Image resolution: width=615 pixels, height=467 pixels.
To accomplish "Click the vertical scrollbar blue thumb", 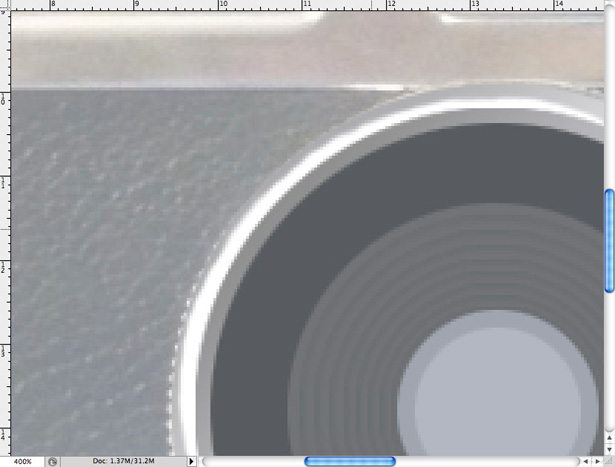I will (x=610, y=241).
